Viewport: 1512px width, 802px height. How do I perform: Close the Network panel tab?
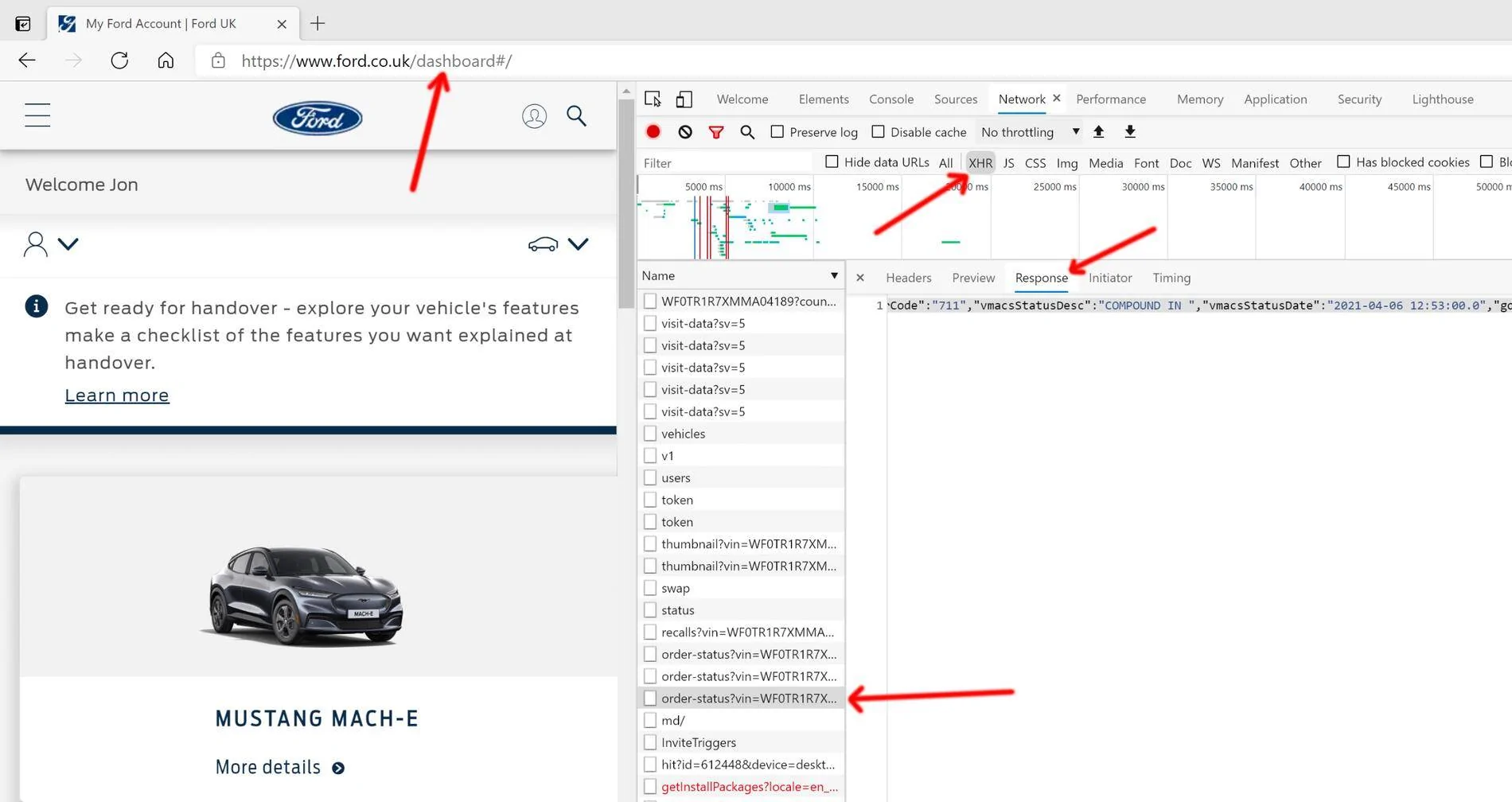(1057, 98)
